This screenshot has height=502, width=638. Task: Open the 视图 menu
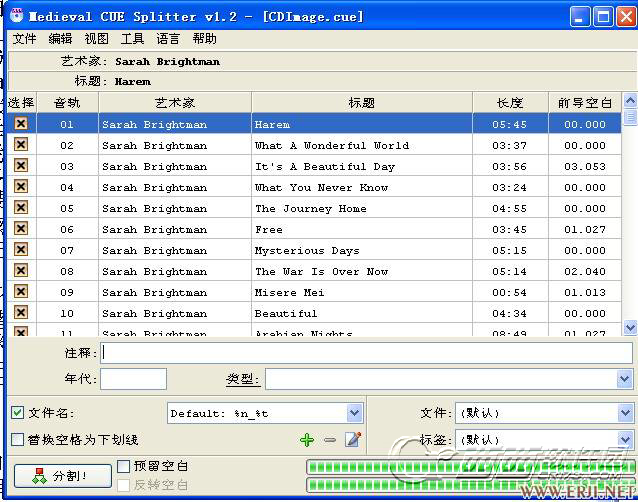coord(96,39)
